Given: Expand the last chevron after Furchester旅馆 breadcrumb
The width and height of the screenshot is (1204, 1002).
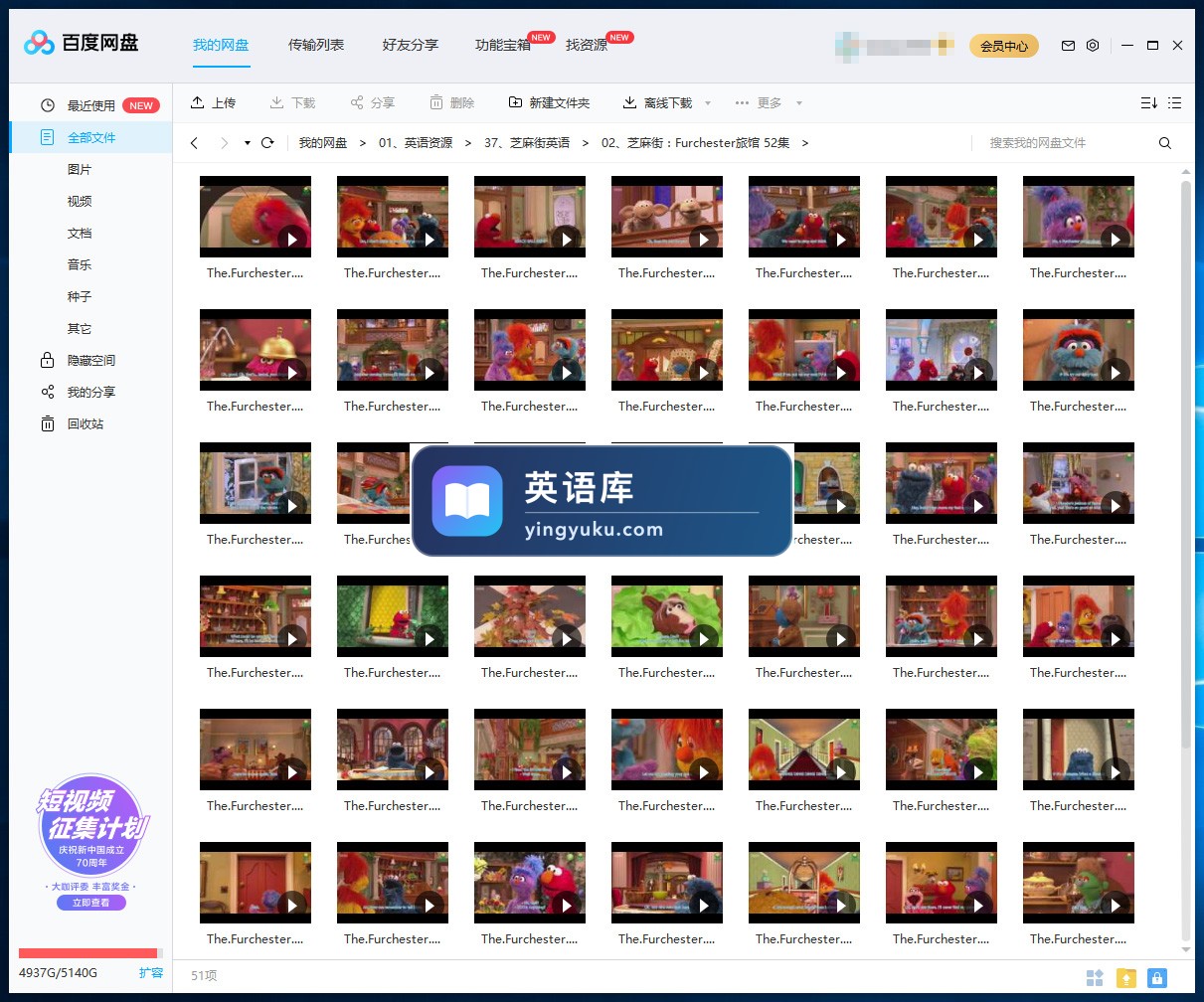Looking at the screenshot, I should (x=805, y=143).
